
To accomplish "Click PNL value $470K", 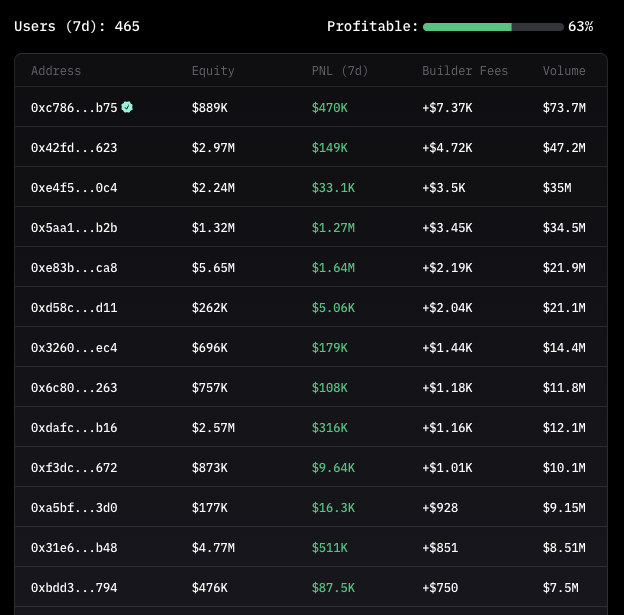I will click(330, 108).
